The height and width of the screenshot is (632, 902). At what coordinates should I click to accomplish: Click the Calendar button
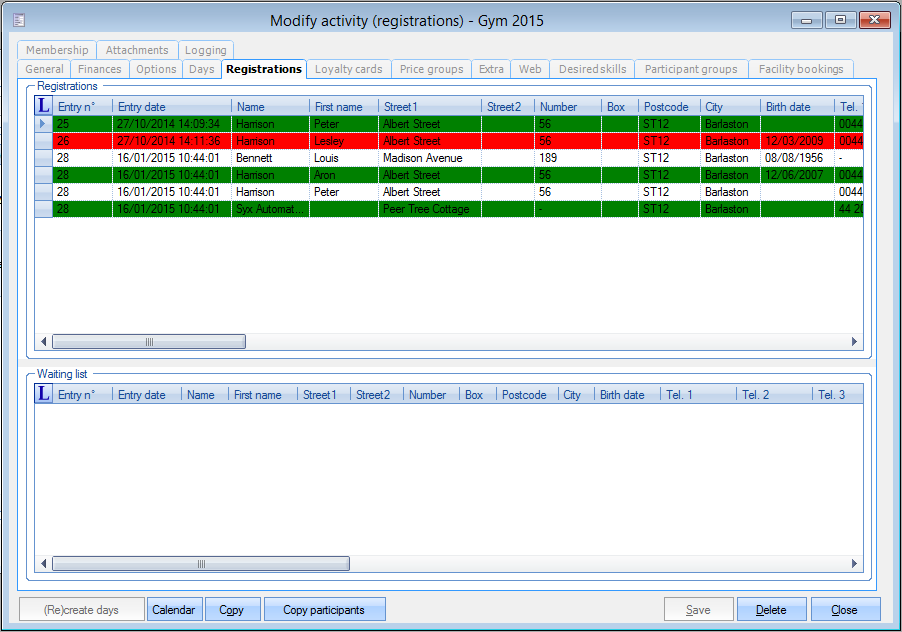[x=174, y=610]
